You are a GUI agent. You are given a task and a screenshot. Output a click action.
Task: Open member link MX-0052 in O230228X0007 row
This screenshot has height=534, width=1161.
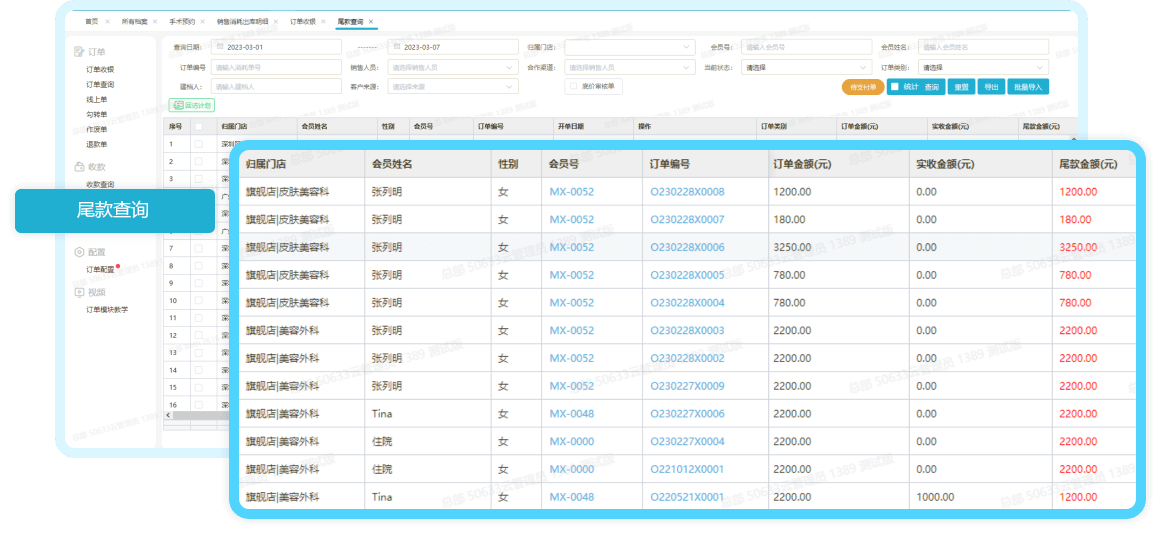pos(572,219)
